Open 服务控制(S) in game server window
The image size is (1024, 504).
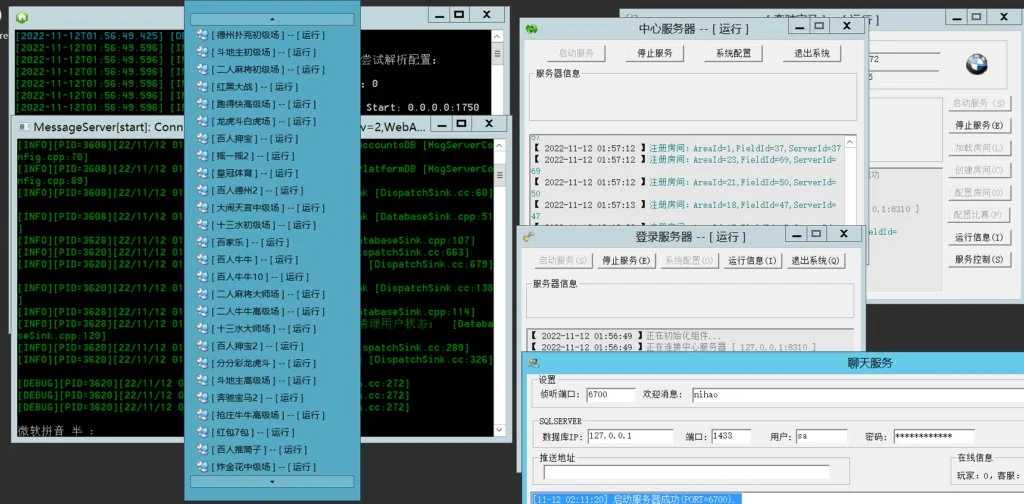[979, 259]
